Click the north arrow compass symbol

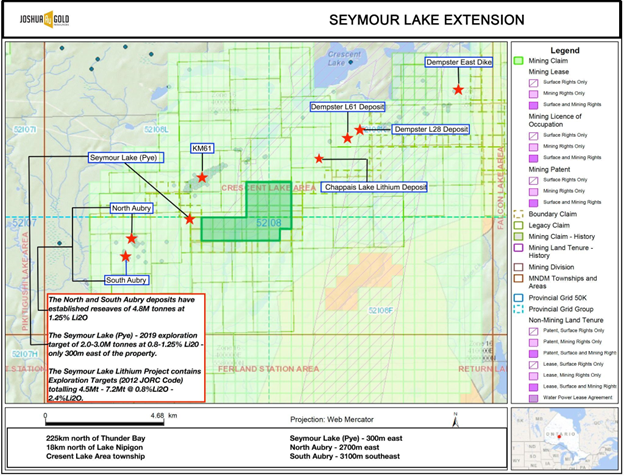454,414
